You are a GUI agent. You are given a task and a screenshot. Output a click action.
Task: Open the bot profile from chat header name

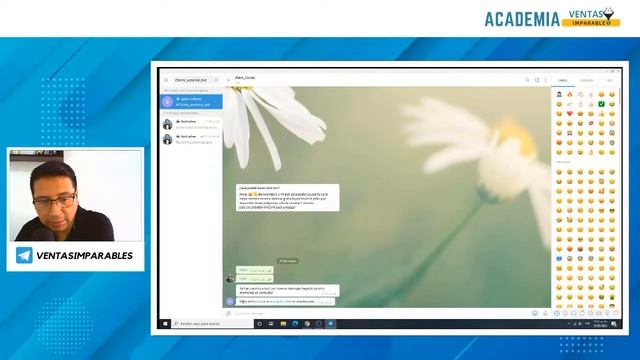click(x=245, y=78)
